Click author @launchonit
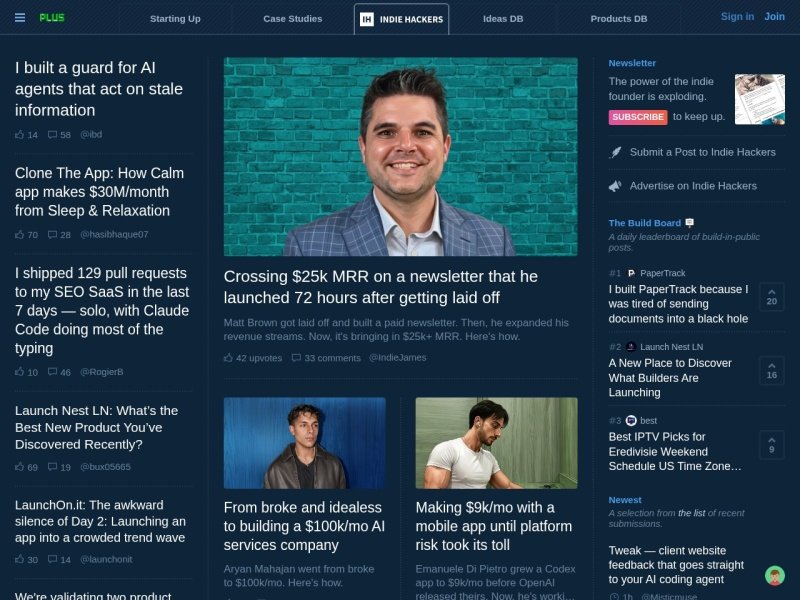The height and width of the screenshot is (600, 800). (106, 559)
